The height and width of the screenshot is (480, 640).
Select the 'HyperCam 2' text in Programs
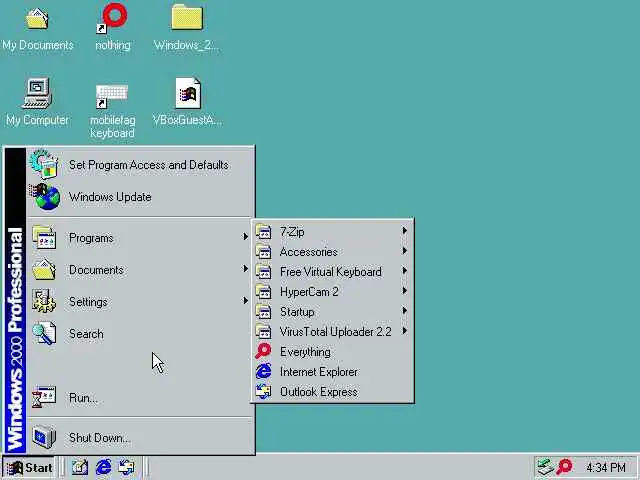coord(309,292)
